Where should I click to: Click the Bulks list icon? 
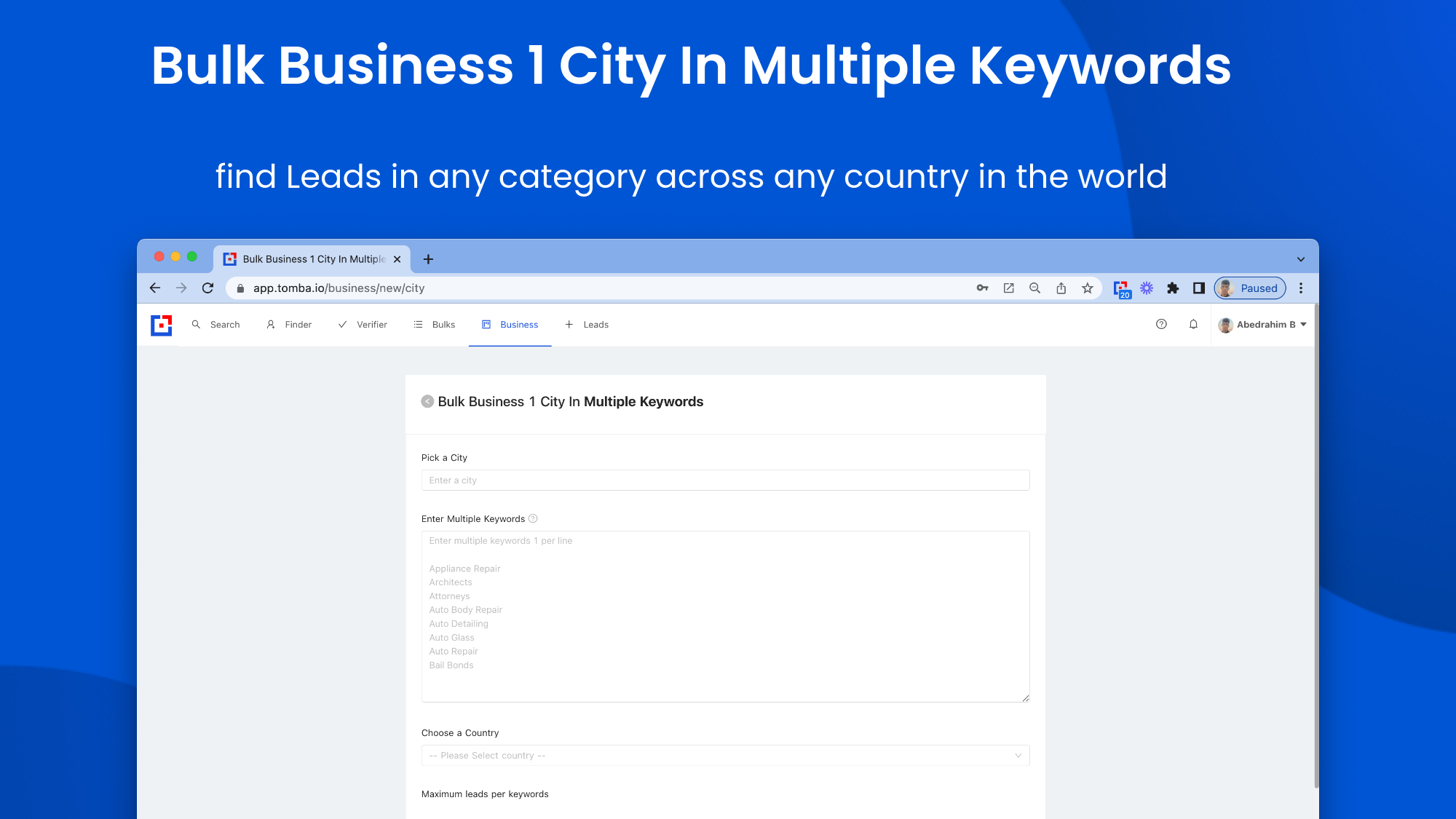point(418,325)
